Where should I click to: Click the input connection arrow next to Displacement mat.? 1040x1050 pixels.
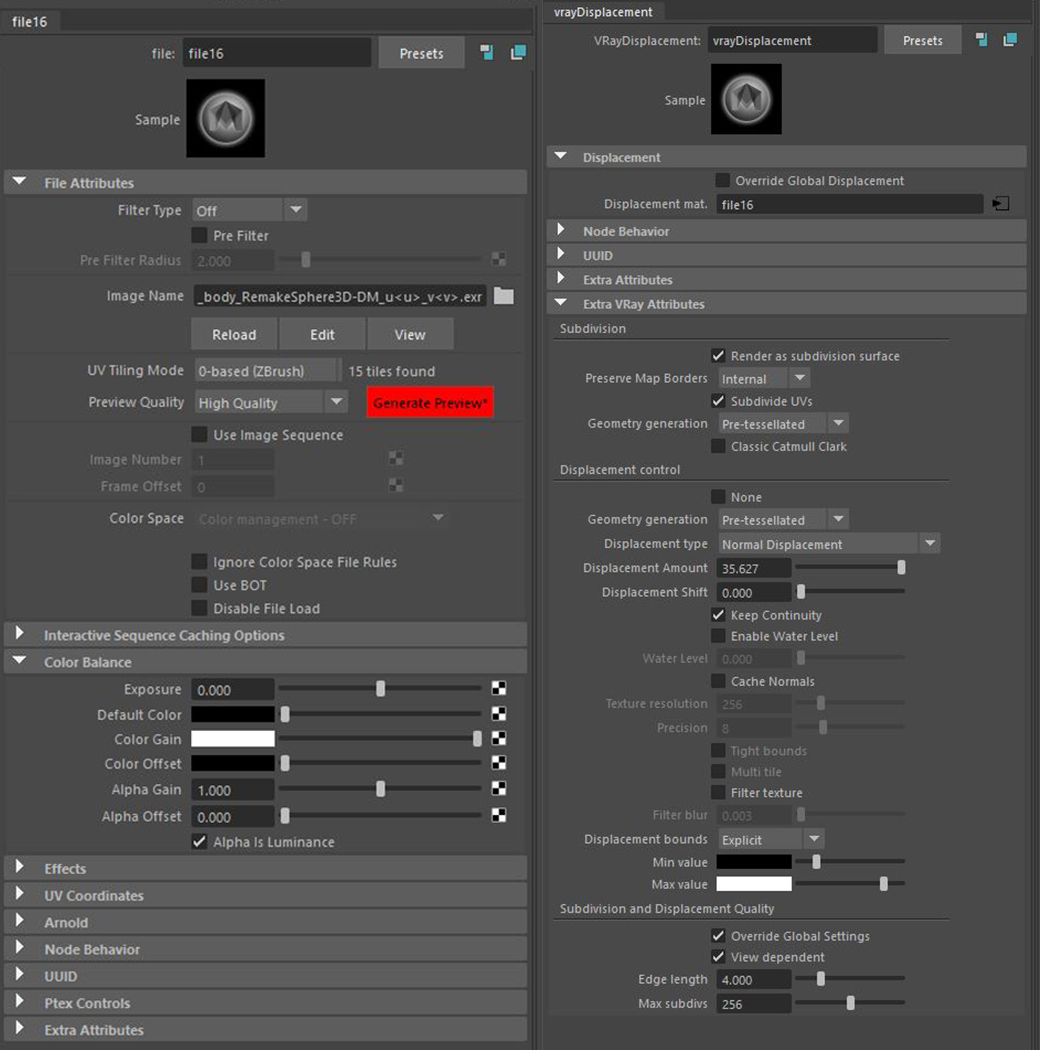tap(1000, 204)
